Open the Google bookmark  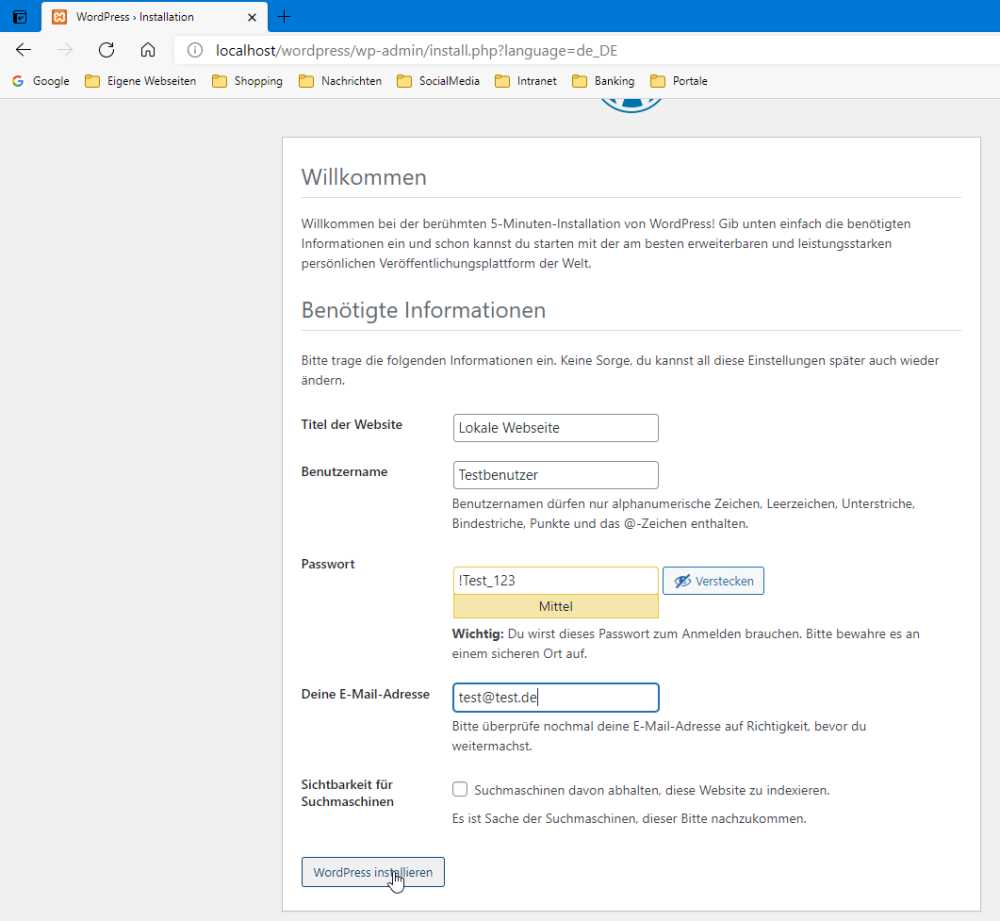tap(41, 81)
